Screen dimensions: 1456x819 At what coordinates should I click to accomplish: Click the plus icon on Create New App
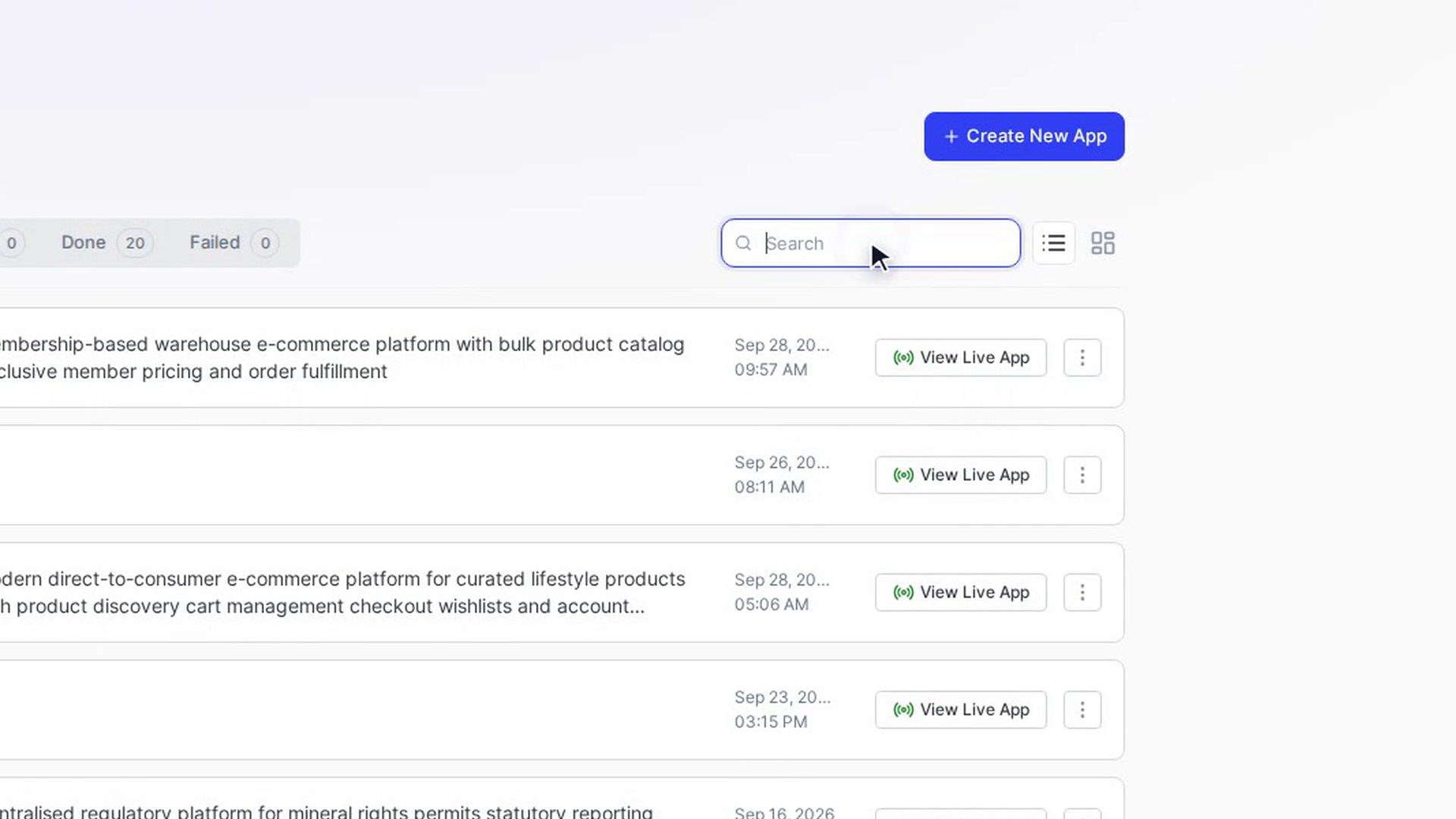click(951, 136)
